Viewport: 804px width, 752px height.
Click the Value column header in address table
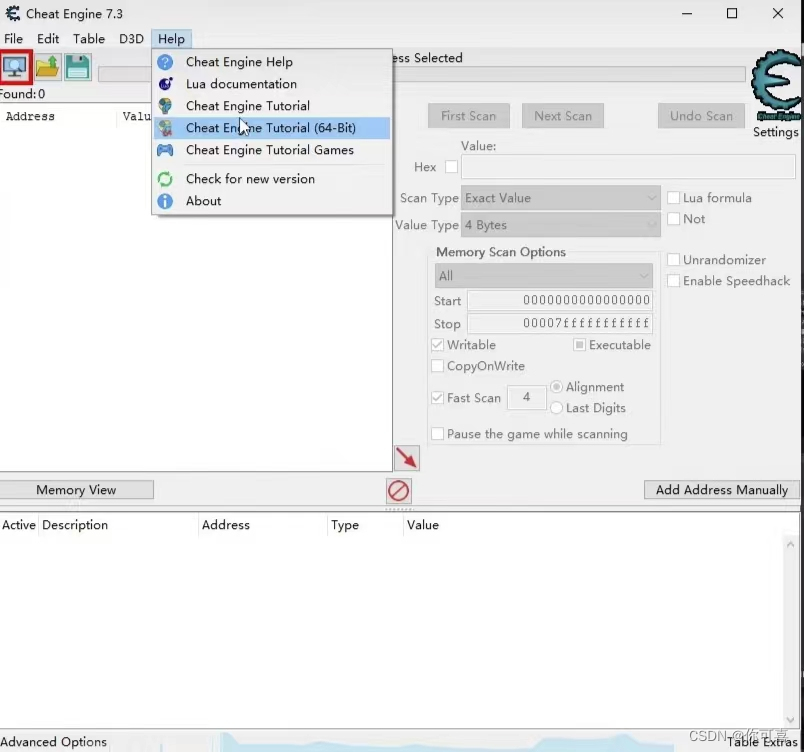pyautogui.click(x=423, y=525)
